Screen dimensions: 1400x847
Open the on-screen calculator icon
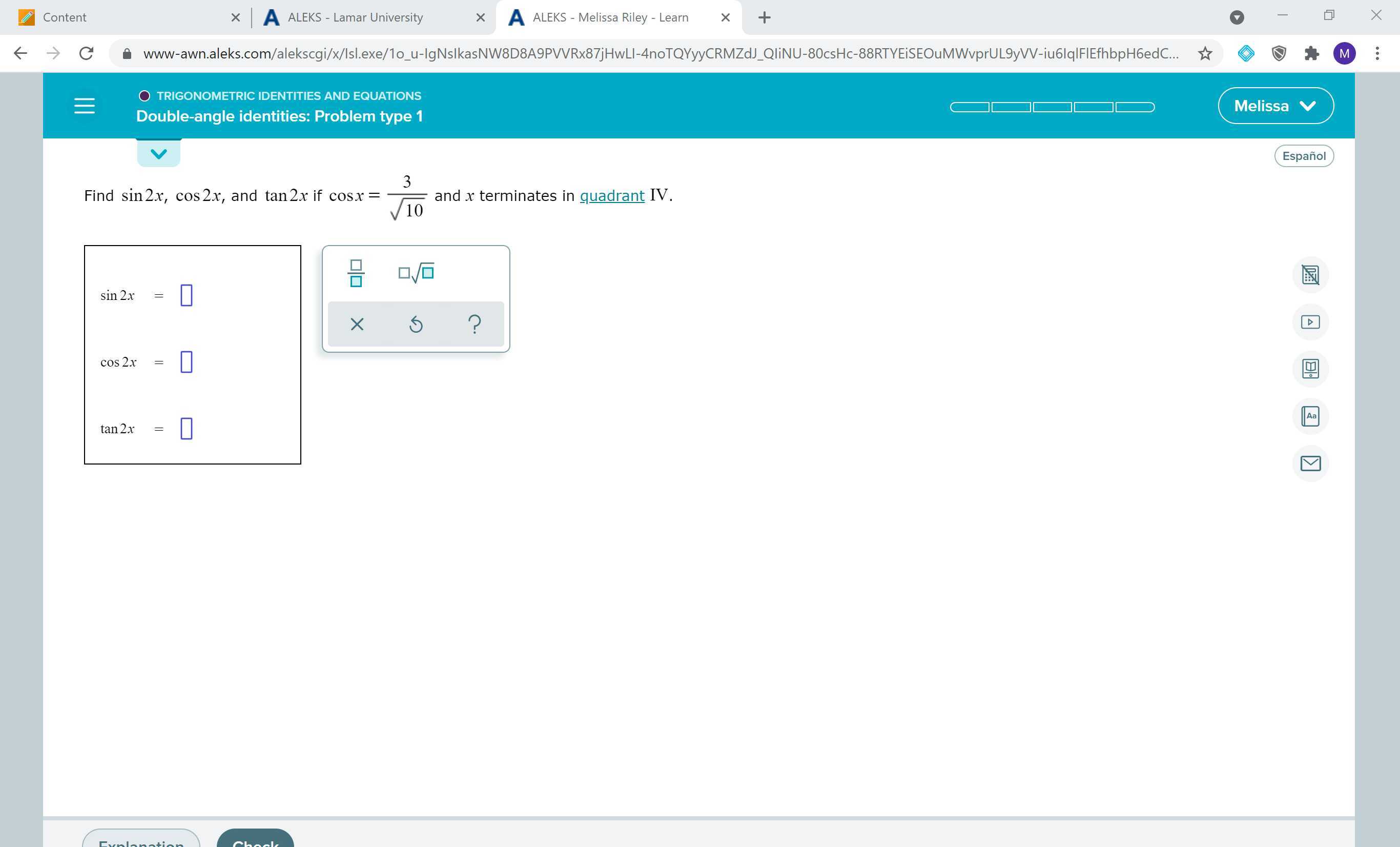tap(1311, 275)
